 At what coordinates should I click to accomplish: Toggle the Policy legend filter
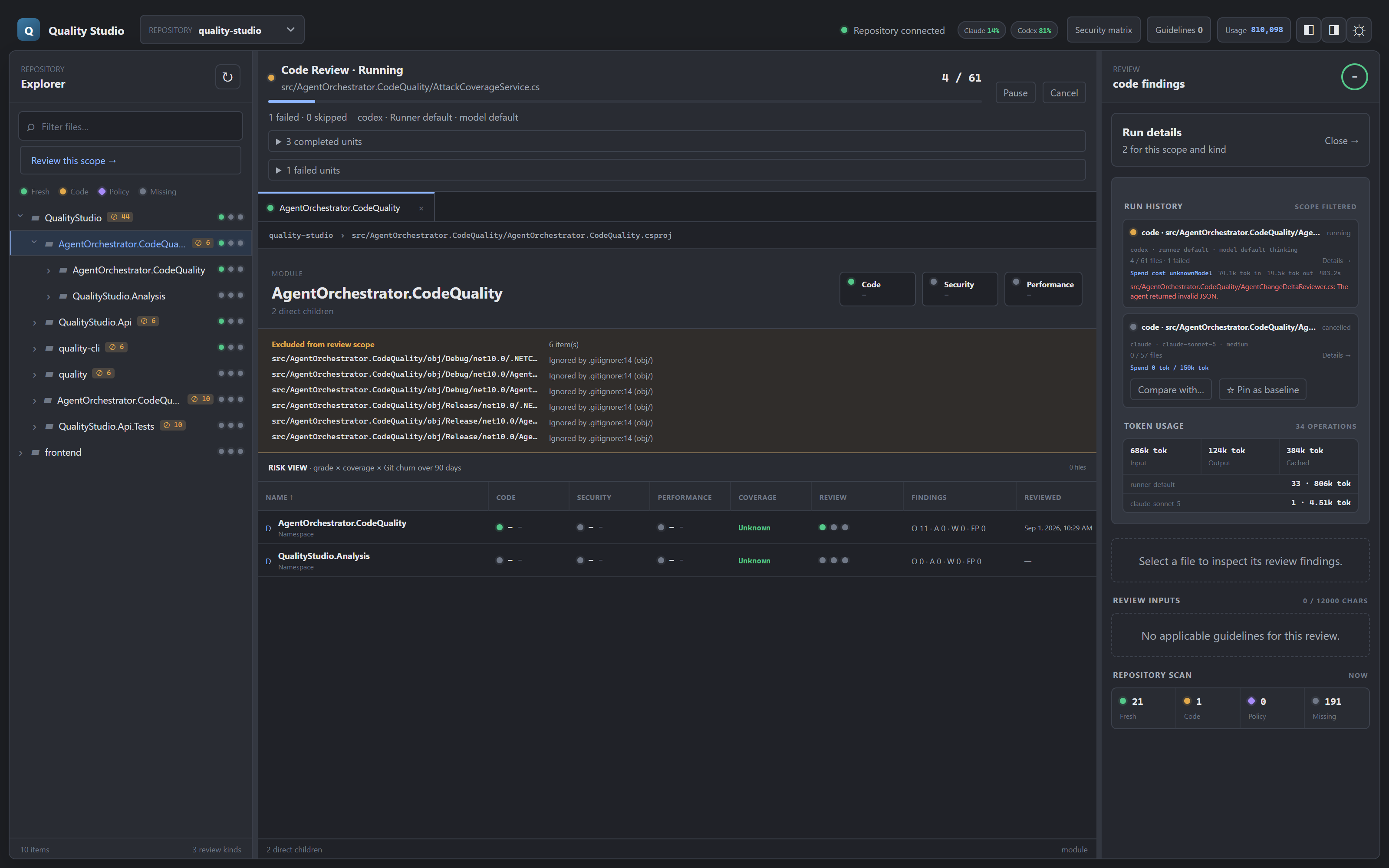(114, 192)
